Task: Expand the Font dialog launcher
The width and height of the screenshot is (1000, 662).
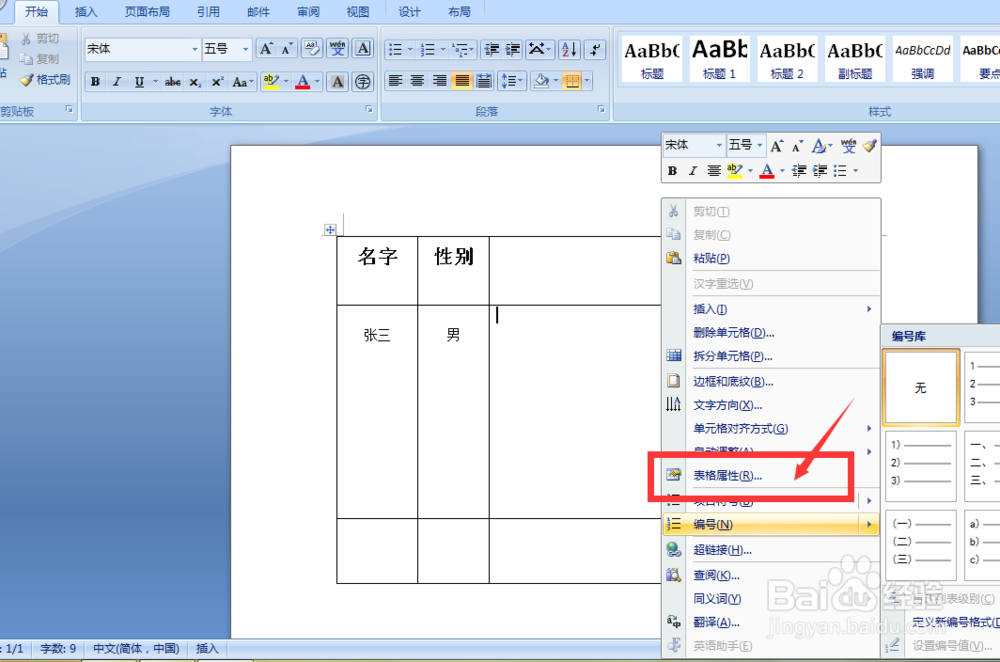Action: click(369, 110)
